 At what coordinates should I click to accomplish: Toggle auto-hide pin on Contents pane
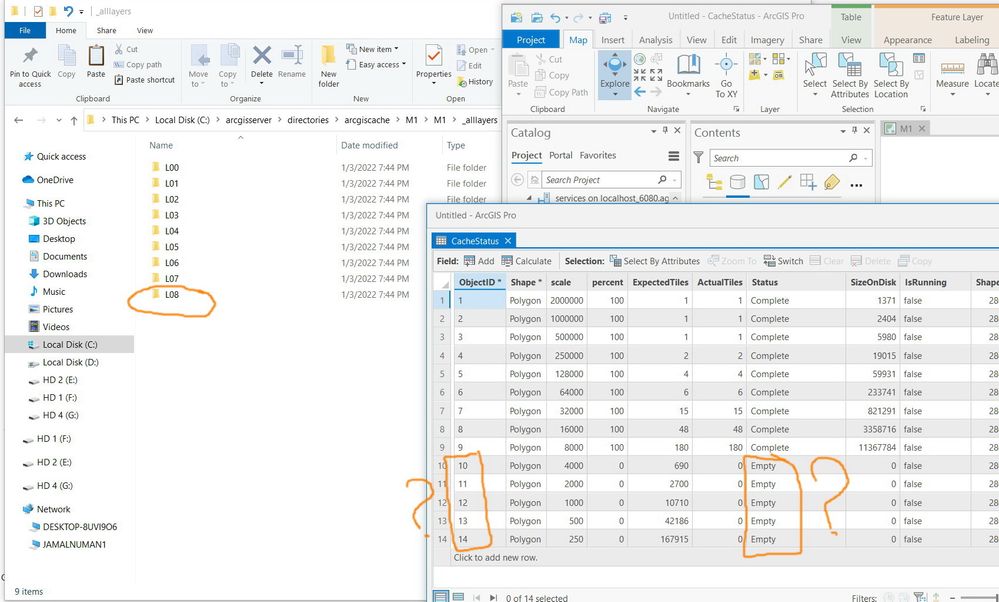(x=854, y=131)
